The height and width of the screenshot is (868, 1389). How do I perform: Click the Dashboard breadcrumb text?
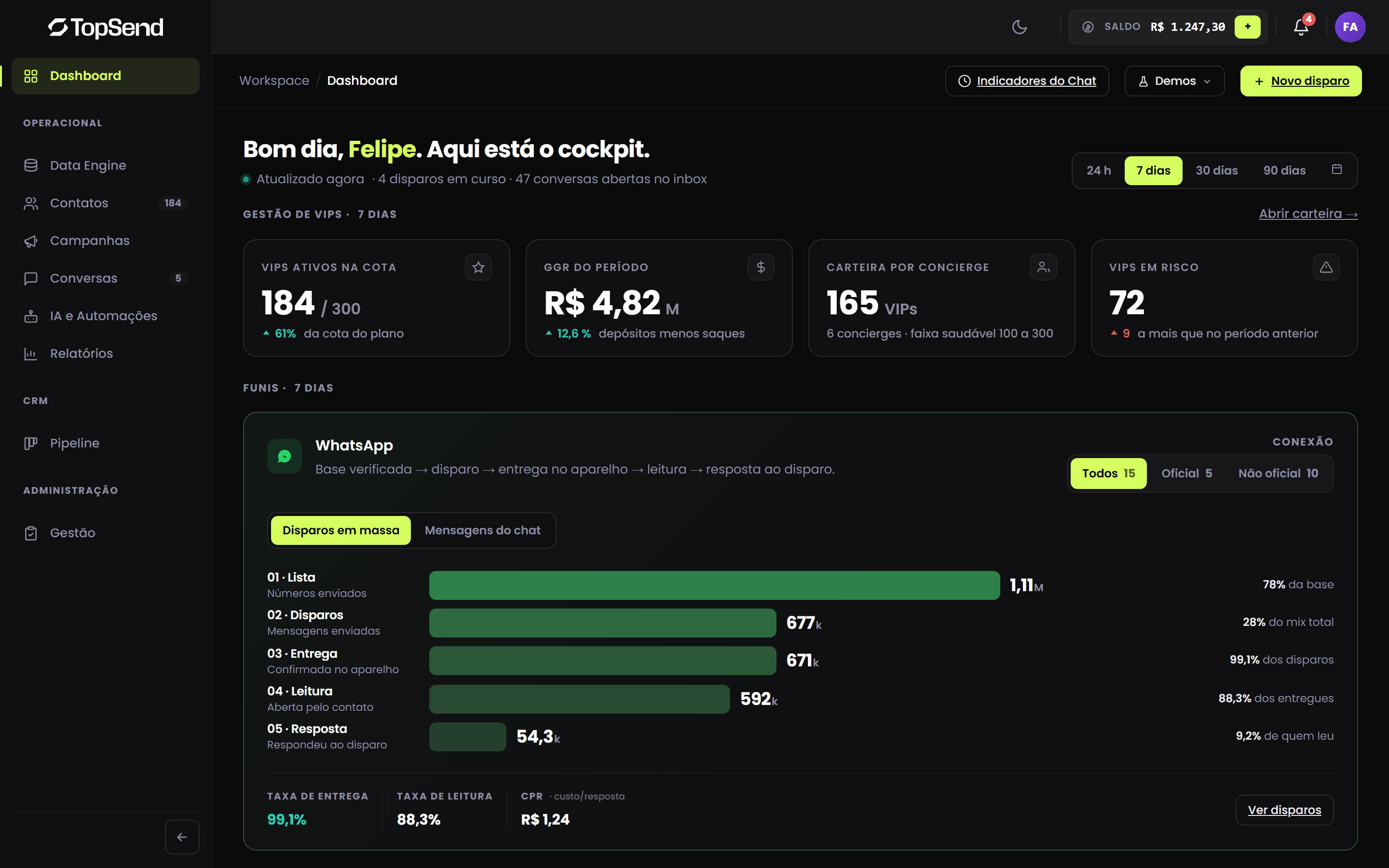point(362,81)
